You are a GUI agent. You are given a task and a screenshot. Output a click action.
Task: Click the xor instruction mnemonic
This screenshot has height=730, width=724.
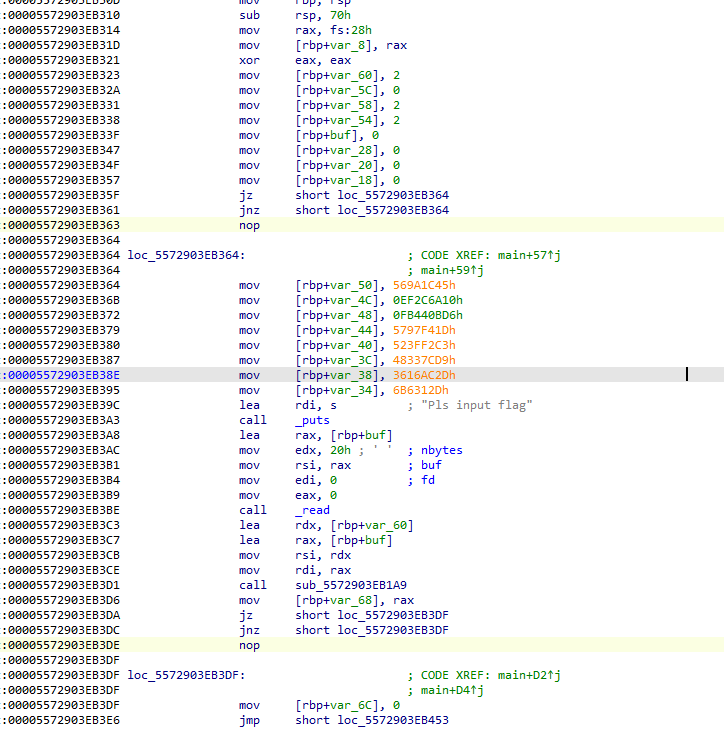(x=248, y=60)
